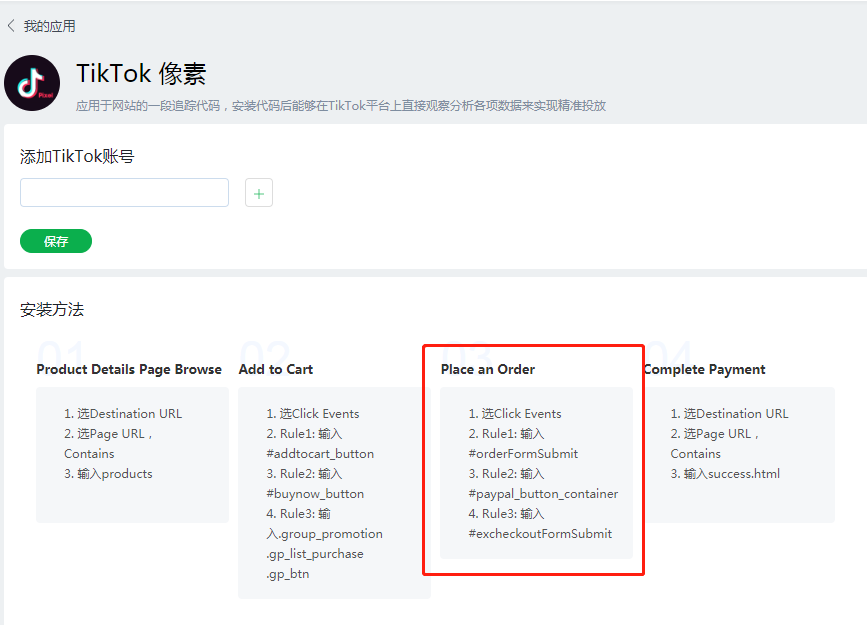Open the 我的应用 breadcrumb link
This screenshot has height=625, width=867.
(49, 26)
